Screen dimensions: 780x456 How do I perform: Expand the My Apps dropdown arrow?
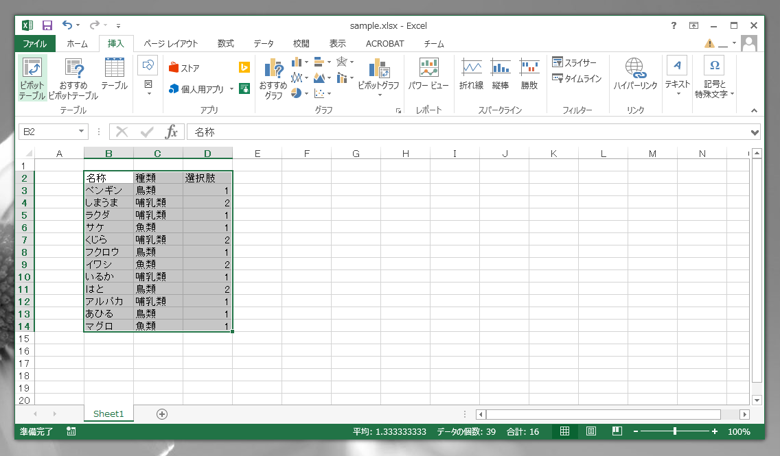231,89
